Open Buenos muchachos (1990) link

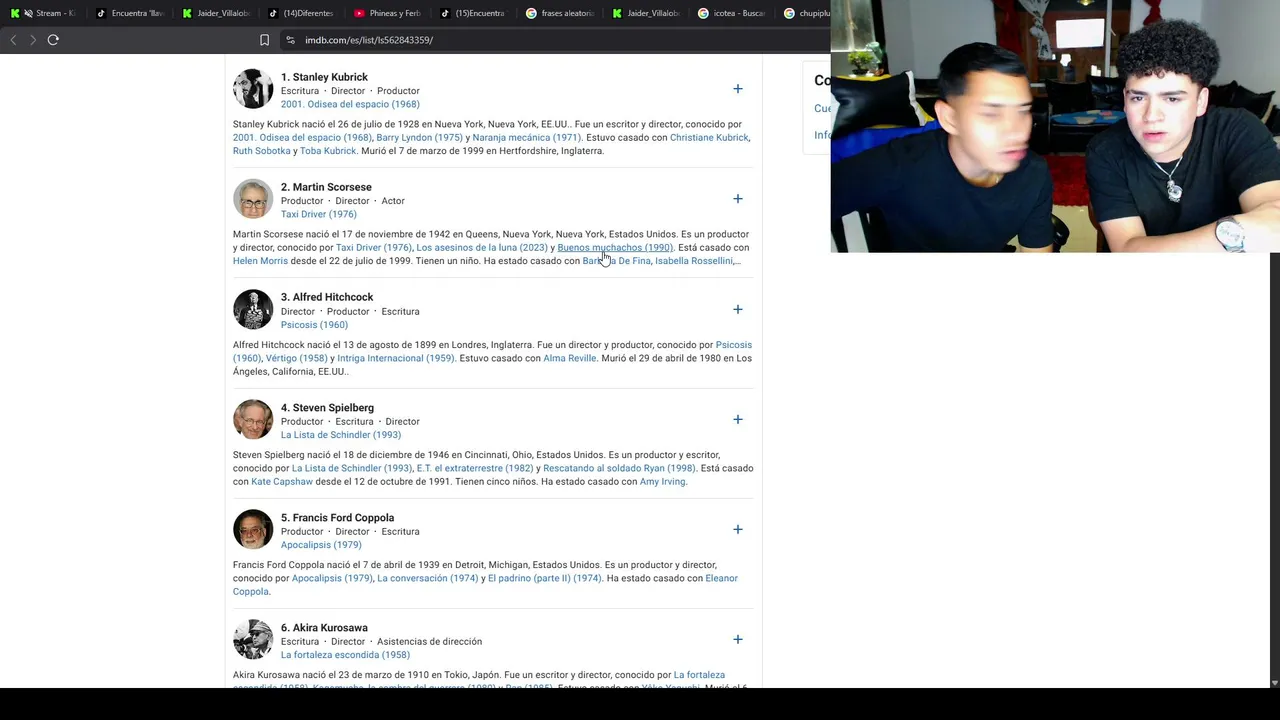click(615, 248)
